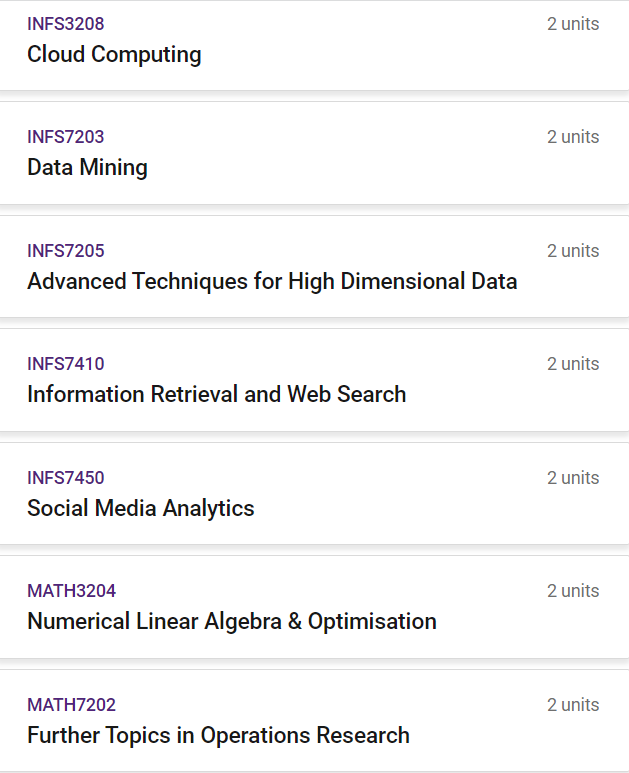Click 2 units label on MATH3204 card
The width and height of the screenshot is (629, 773).
click(x=573, y=591)
